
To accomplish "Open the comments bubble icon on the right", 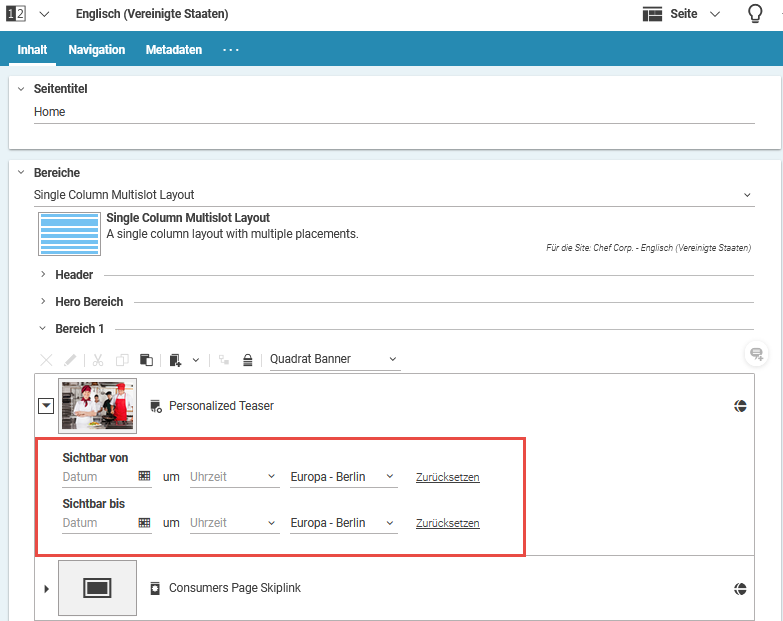I will (757, 354).
